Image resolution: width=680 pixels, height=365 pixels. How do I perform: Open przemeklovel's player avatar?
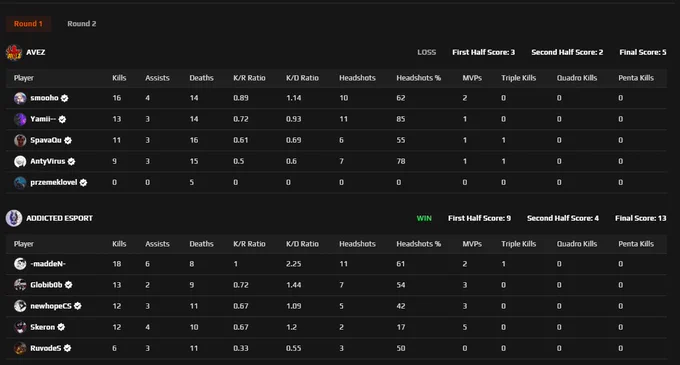pyautogui.click(x=20, y=183)
